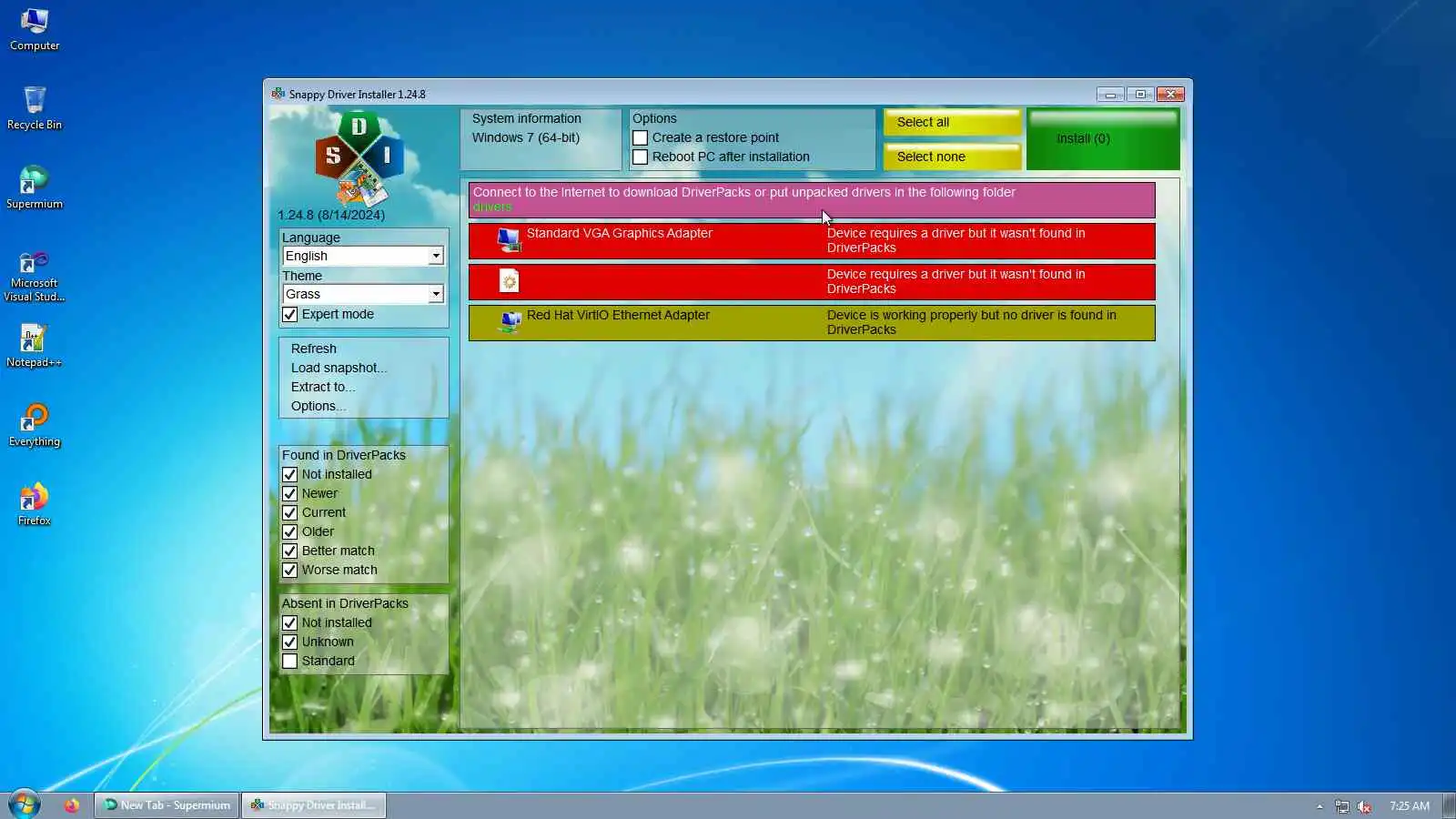Check the Standard devices filter
This screenshot has width=1456, height=819.
pos(290,662)
